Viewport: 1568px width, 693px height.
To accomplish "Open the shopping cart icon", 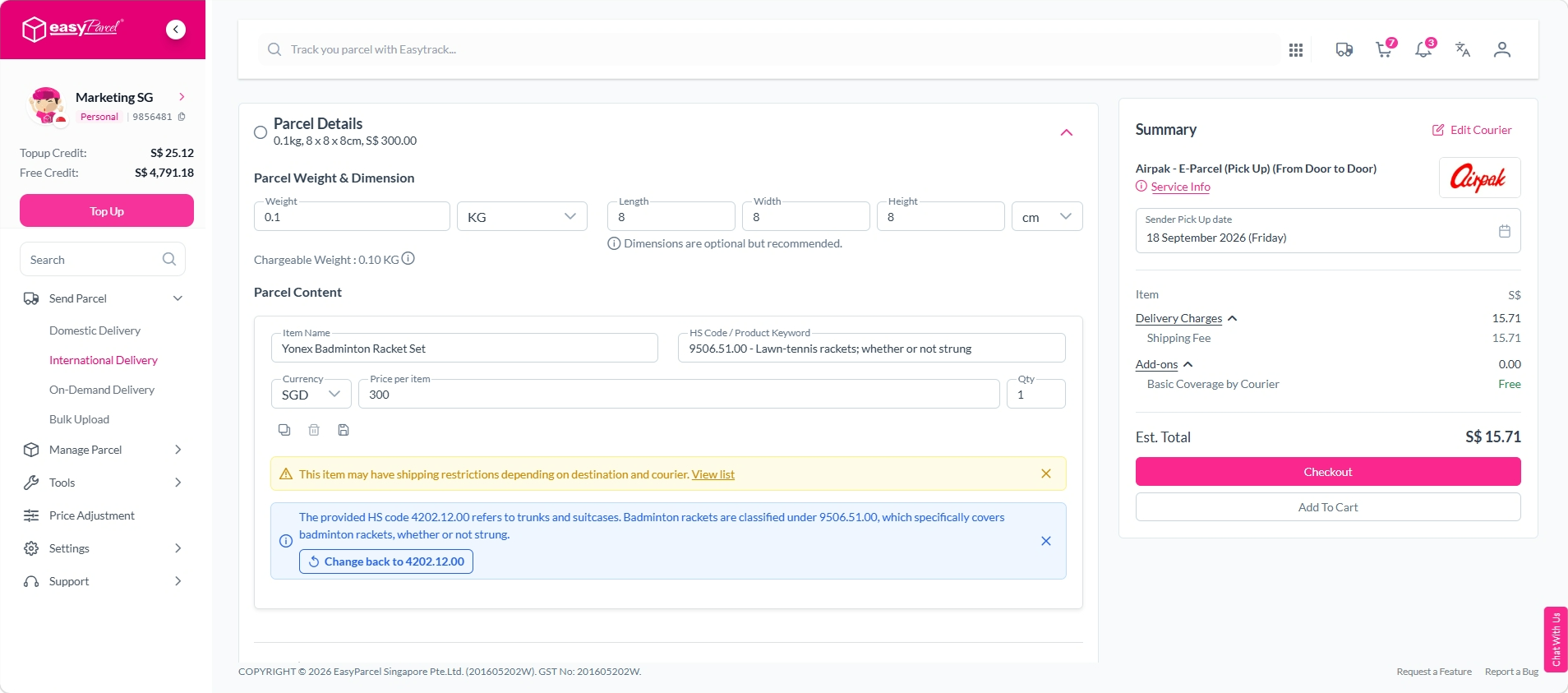I will tap(1385, 49).
